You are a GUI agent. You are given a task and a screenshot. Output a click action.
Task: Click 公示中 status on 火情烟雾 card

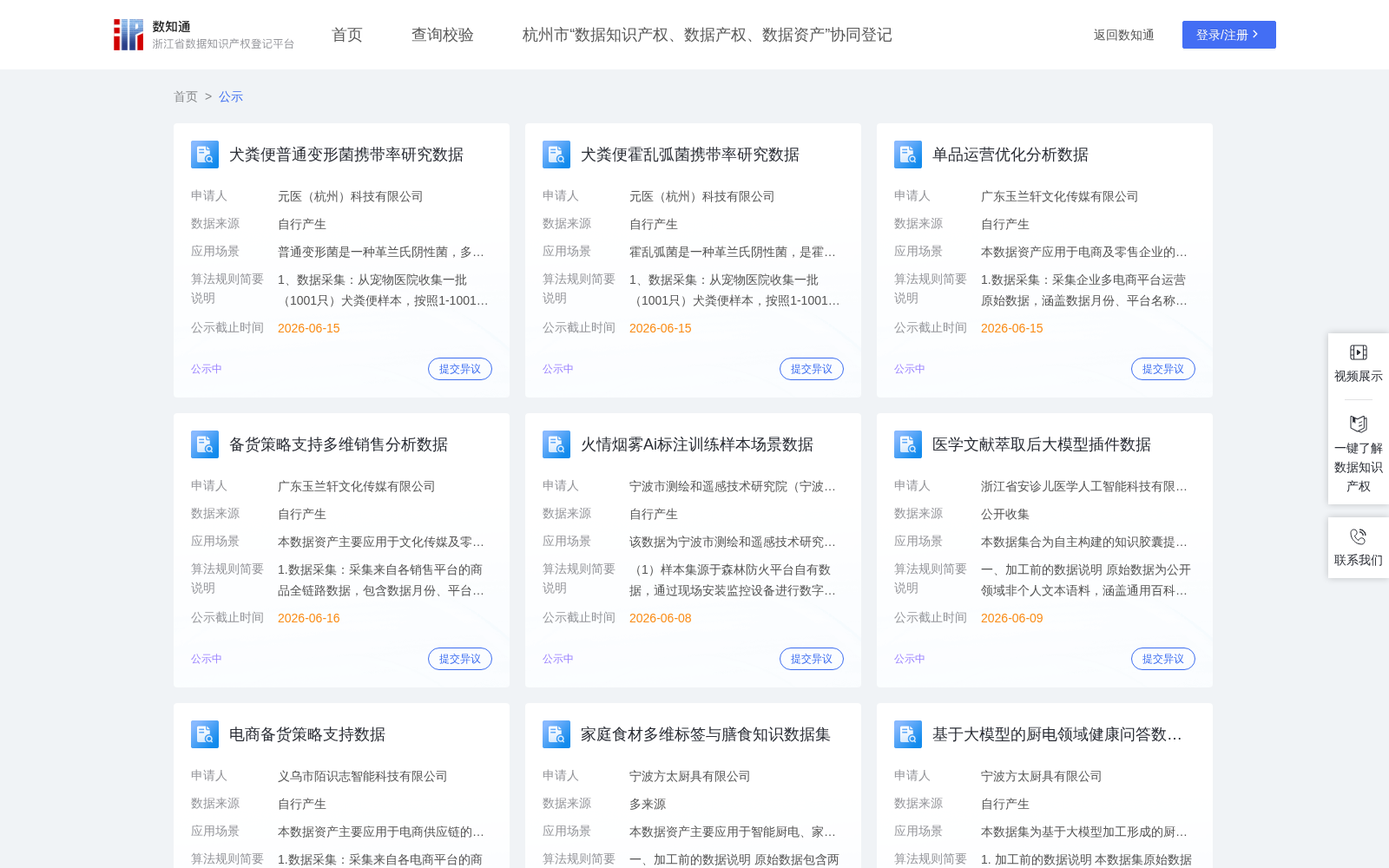point(558,659)
